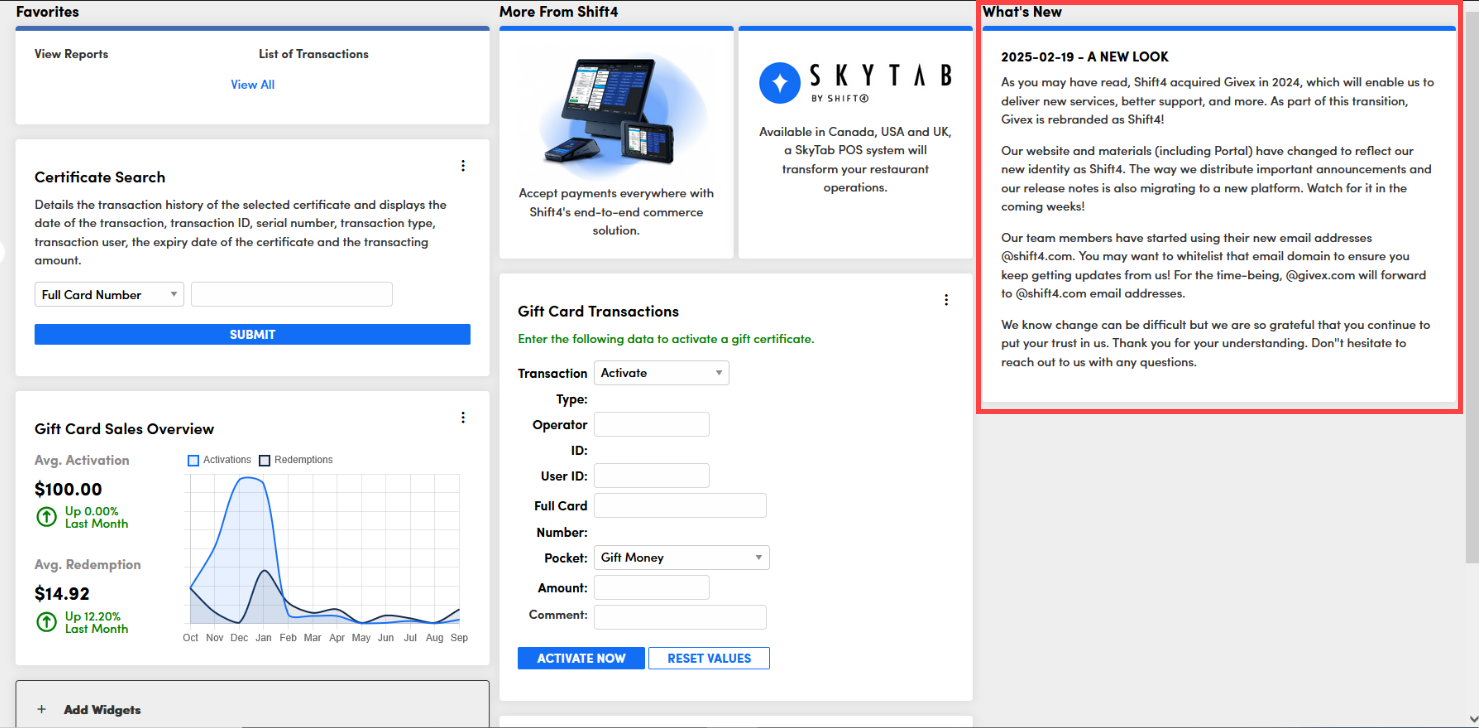Screen dimensions: 1479x728
Task: Toggle Activations series in chart legend
Action: [x=194, y=460]
